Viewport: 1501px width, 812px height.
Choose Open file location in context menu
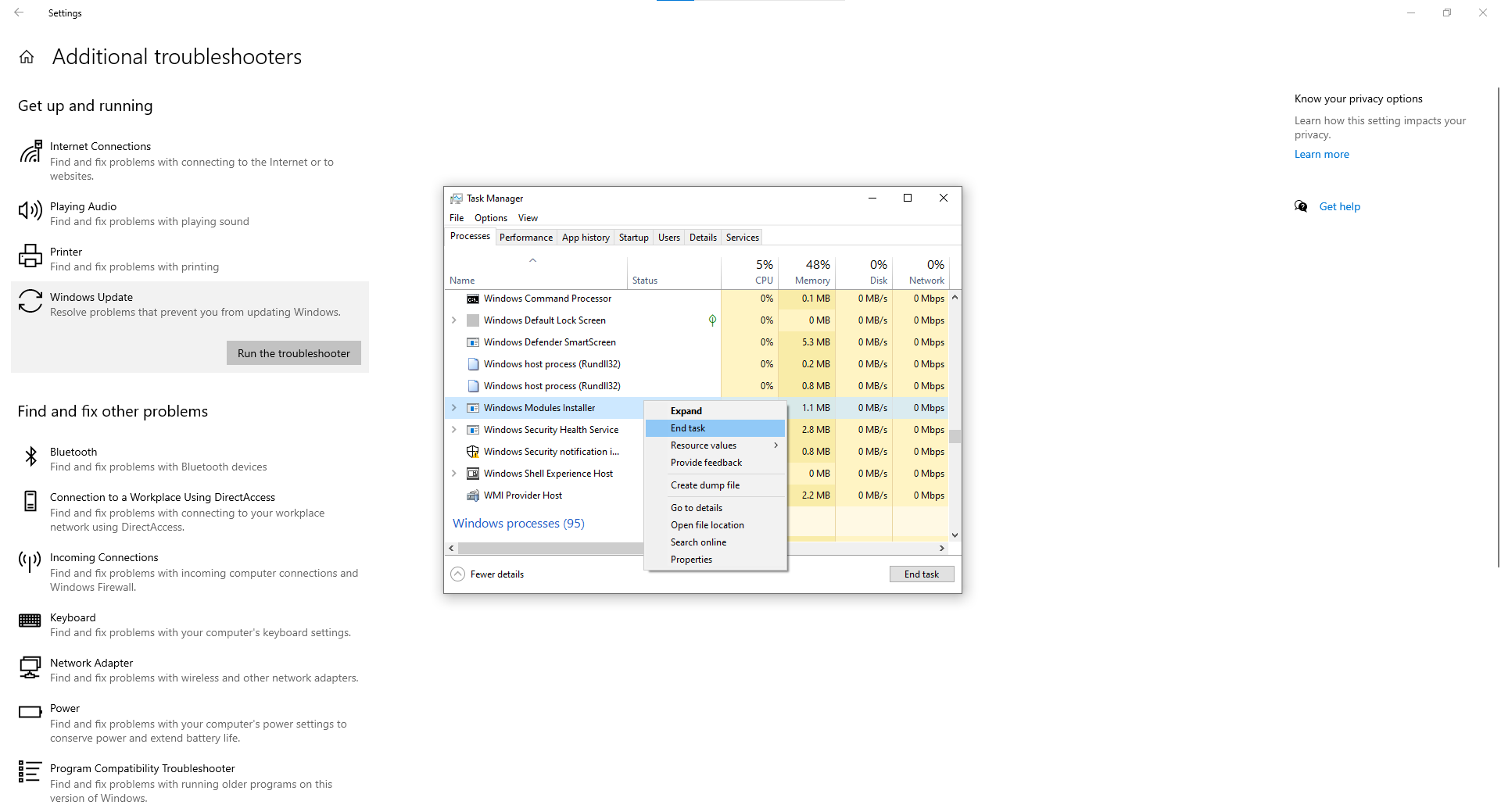pos(715,525)
